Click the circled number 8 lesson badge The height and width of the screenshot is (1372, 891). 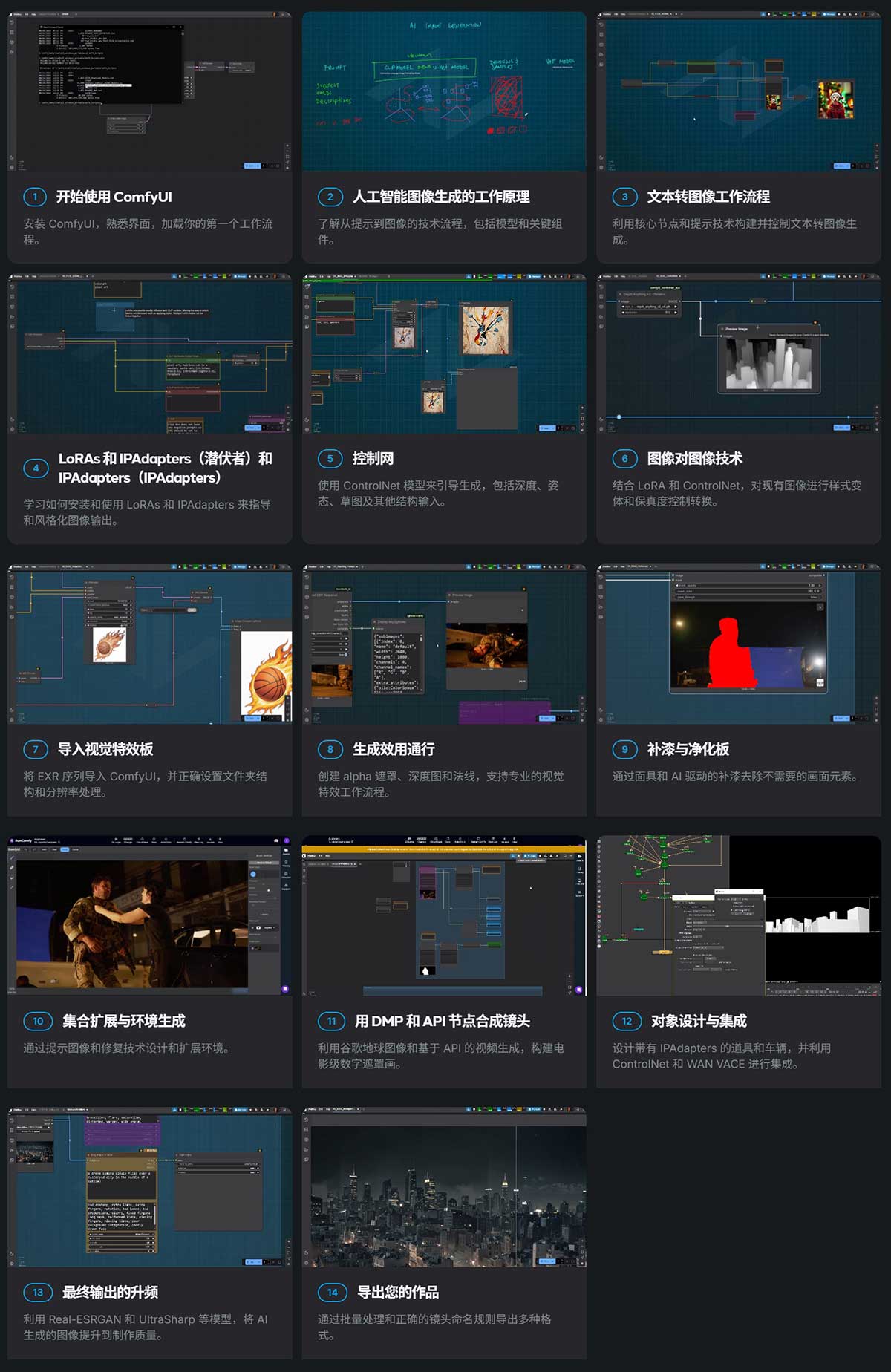tap(330, 749)
